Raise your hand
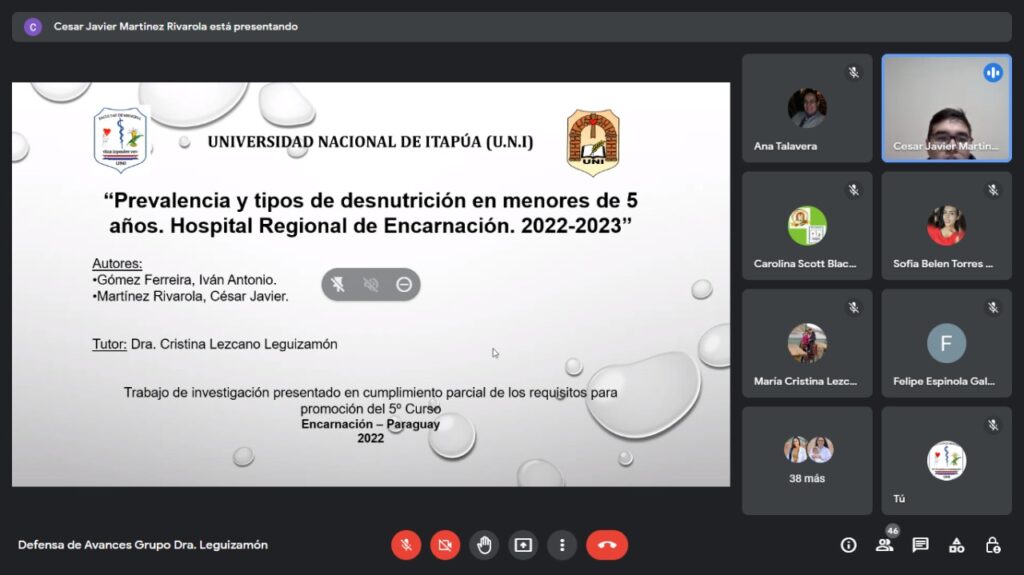 484,545
